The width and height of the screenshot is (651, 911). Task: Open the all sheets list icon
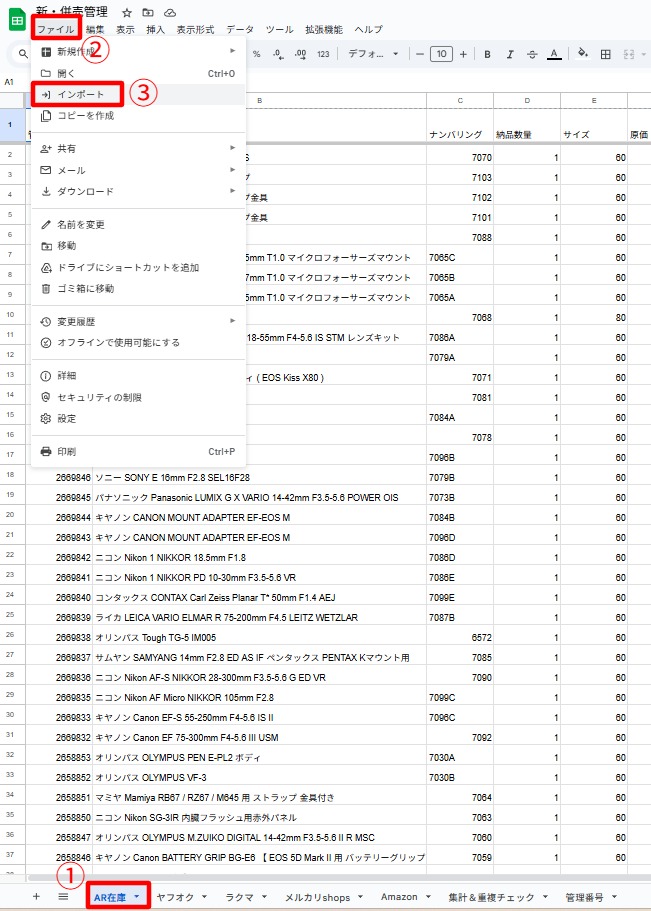coord(63,897)
